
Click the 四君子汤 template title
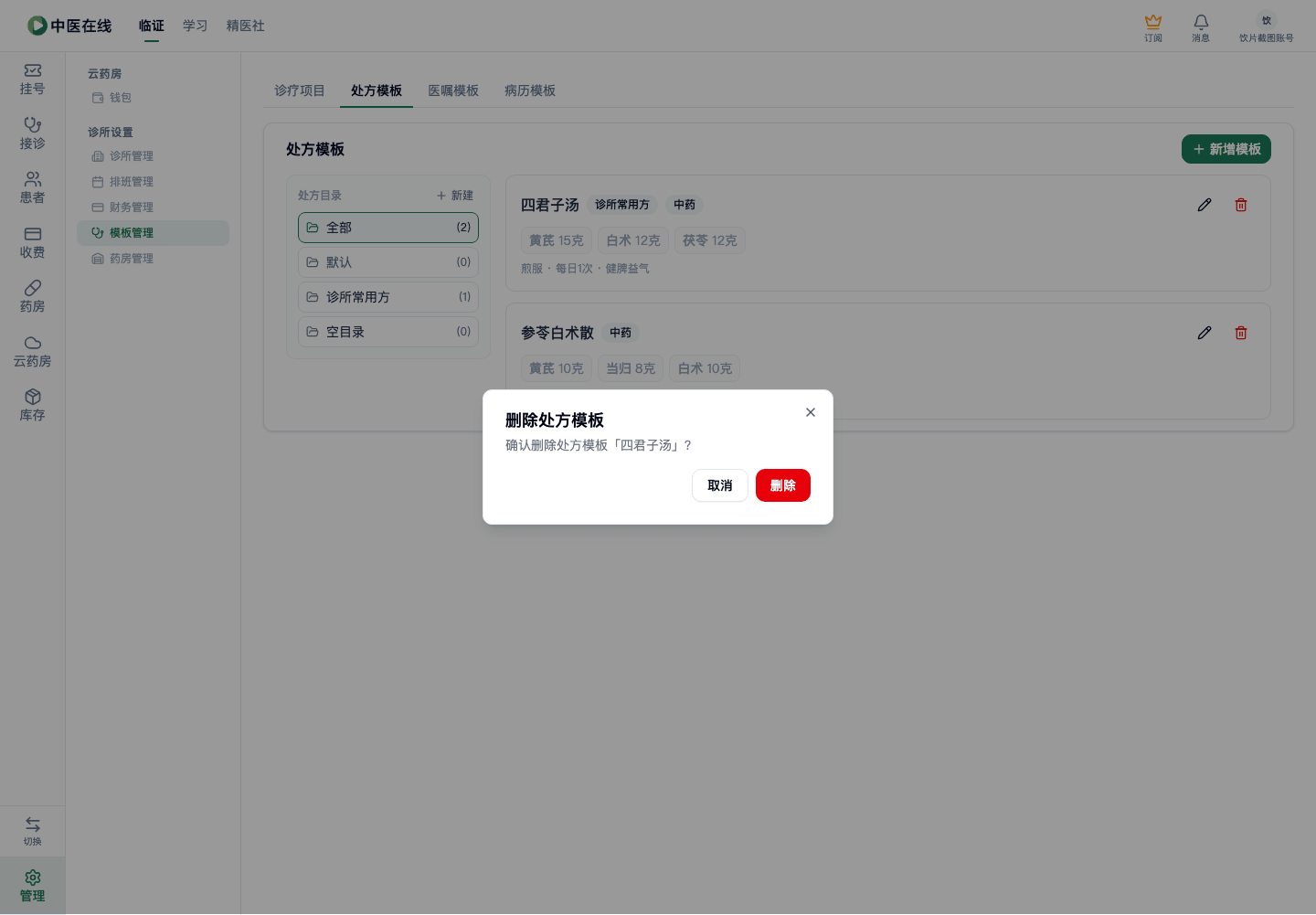[550, 205]
